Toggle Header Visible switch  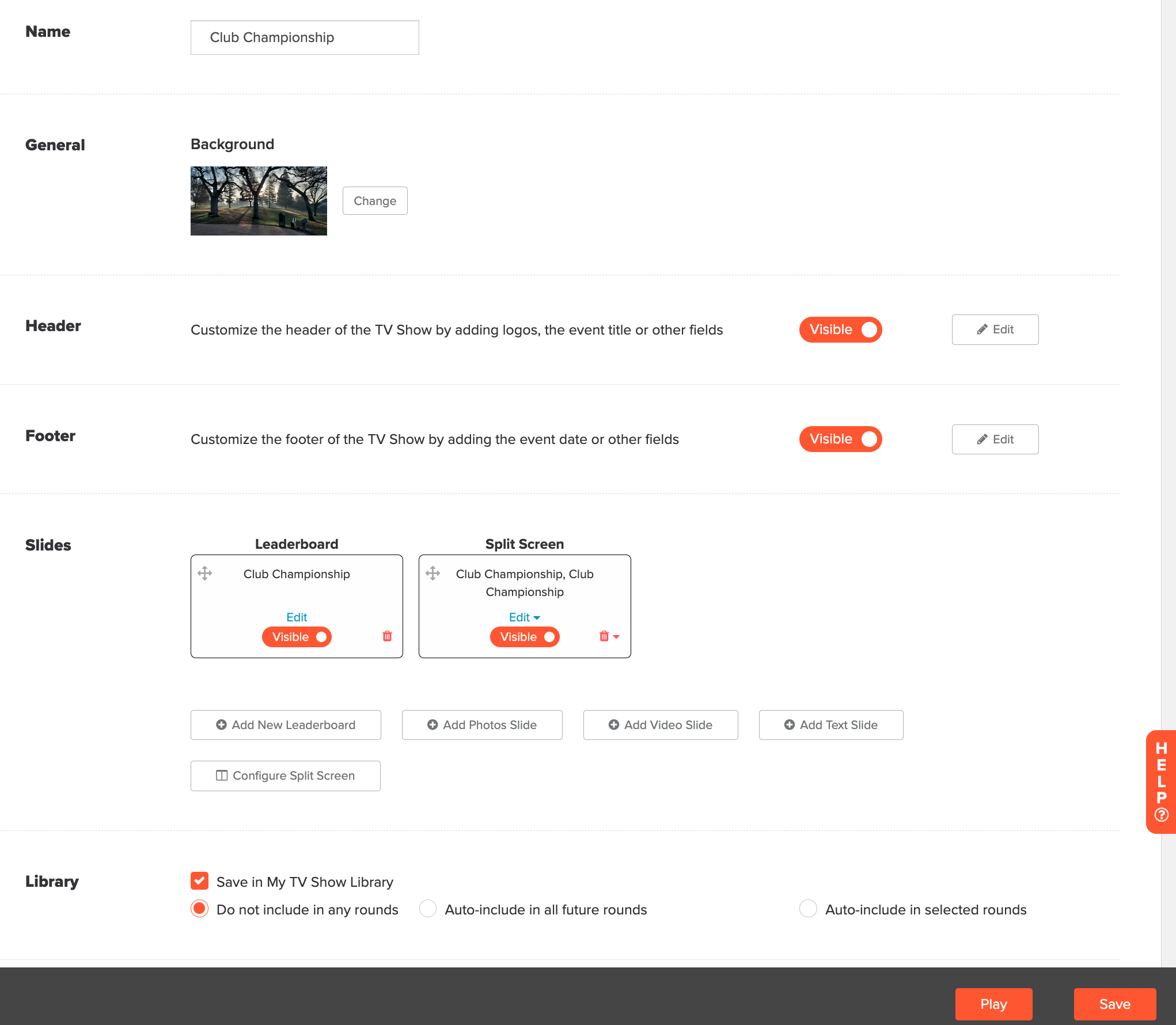[x=840, y=329]
